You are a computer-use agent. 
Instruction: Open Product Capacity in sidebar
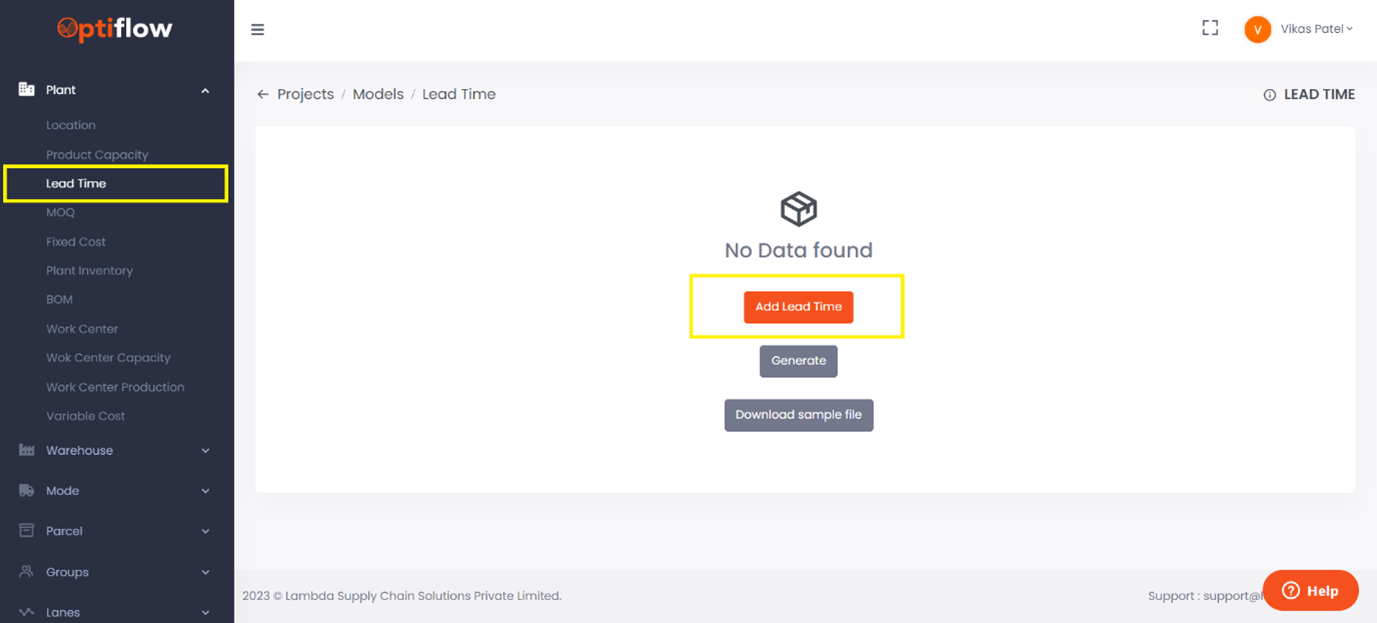tap(97, 155)
